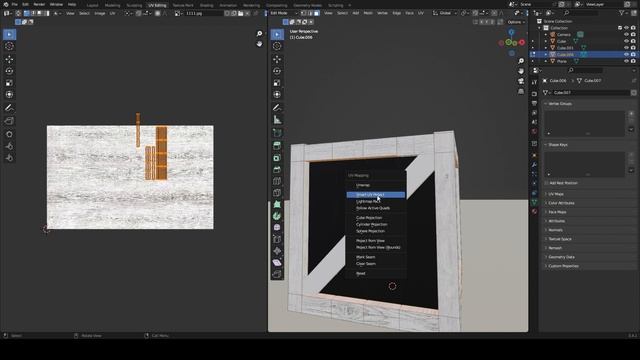
Task: Select the UV editor Select Box tool
Action: 9,34
